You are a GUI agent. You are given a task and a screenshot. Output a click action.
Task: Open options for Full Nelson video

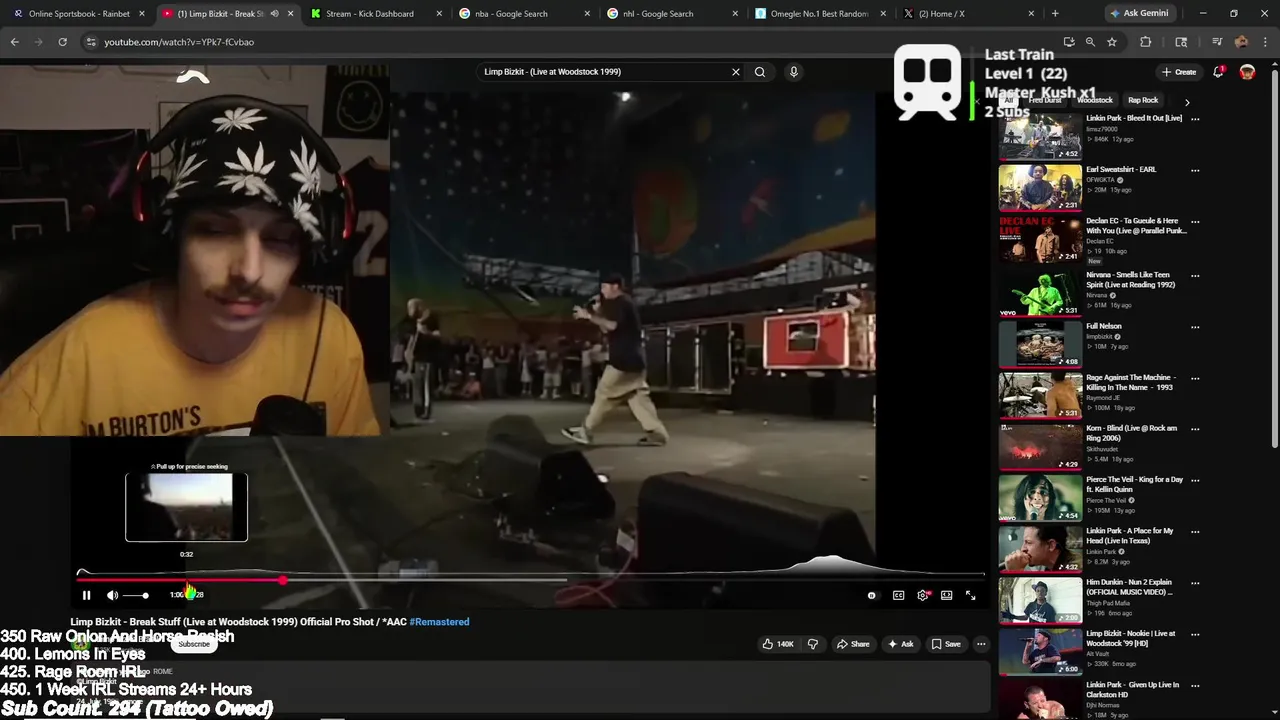click(1195, 327)
